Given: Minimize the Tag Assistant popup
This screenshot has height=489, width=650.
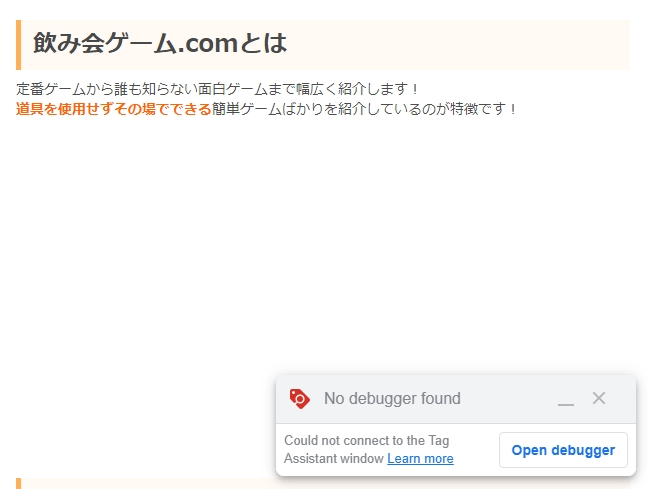Looking at the screenshot, I should [x=566, y=399].
